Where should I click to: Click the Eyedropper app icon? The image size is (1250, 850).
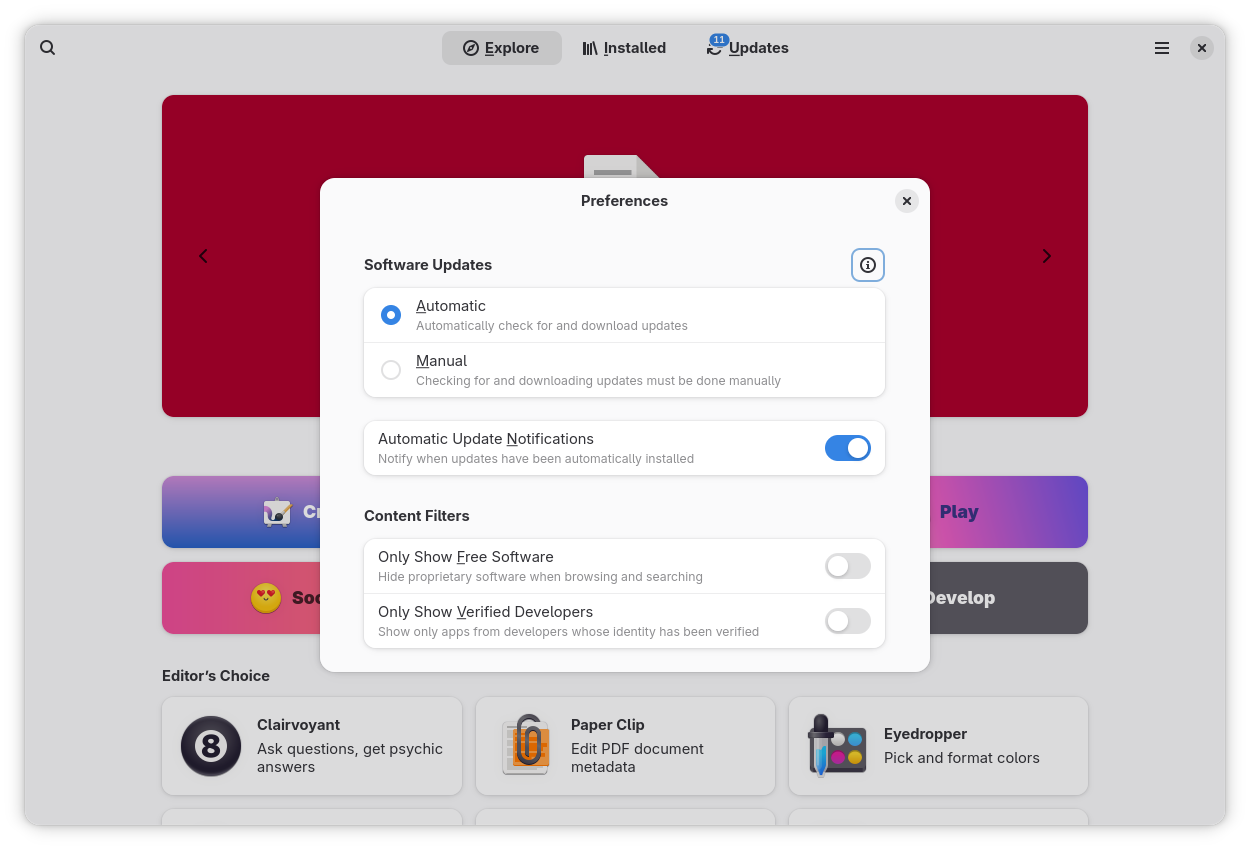point(836,746)
